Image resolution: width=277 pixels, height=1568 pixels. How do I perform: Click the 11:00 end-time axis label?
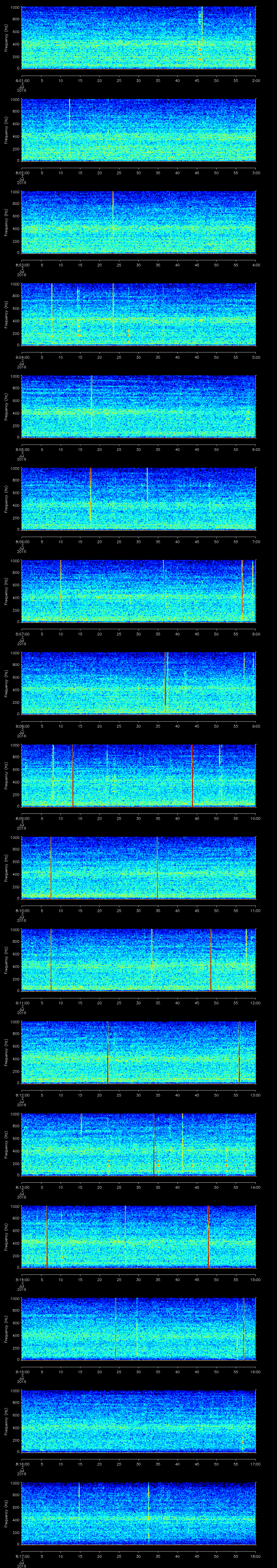255,910
